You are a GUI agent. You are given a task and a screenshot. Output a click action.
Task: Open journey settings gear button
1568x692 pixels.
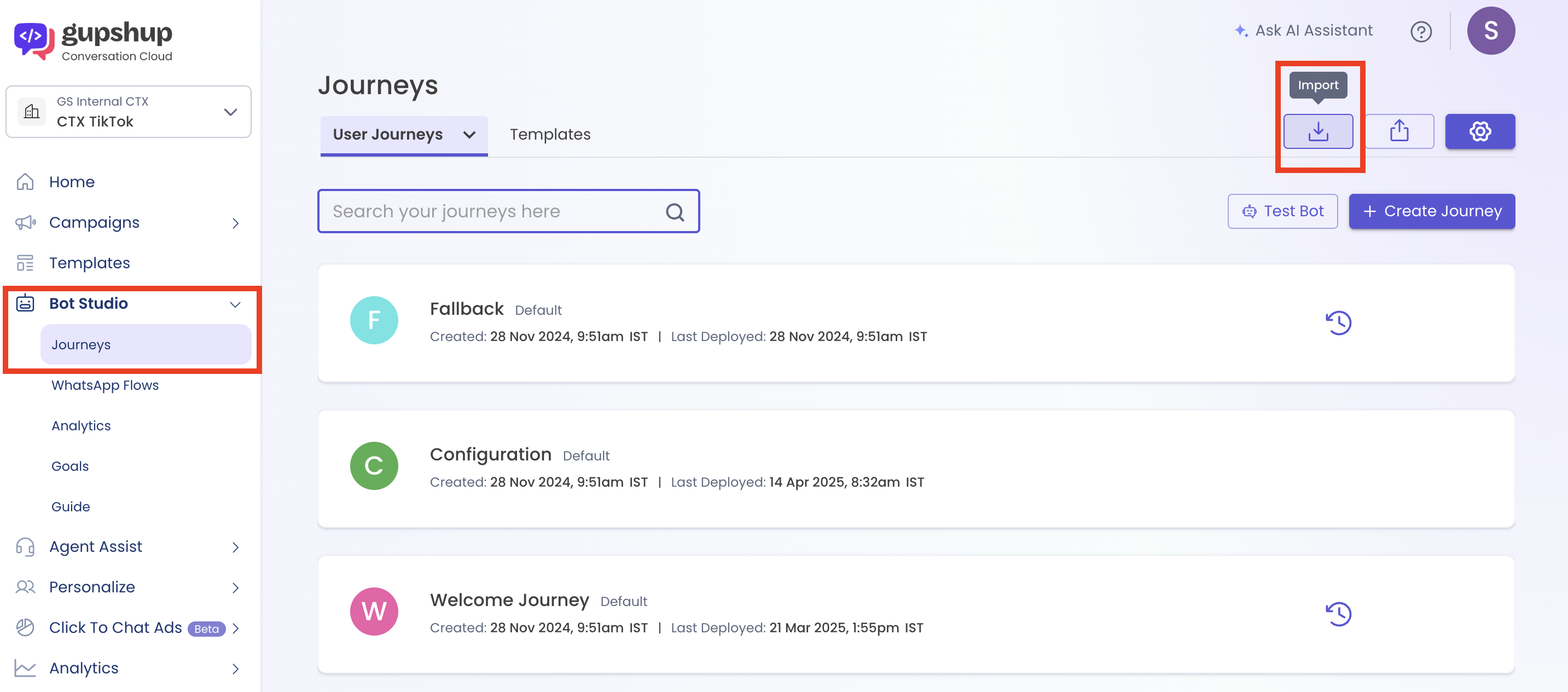coord(1480,131)
